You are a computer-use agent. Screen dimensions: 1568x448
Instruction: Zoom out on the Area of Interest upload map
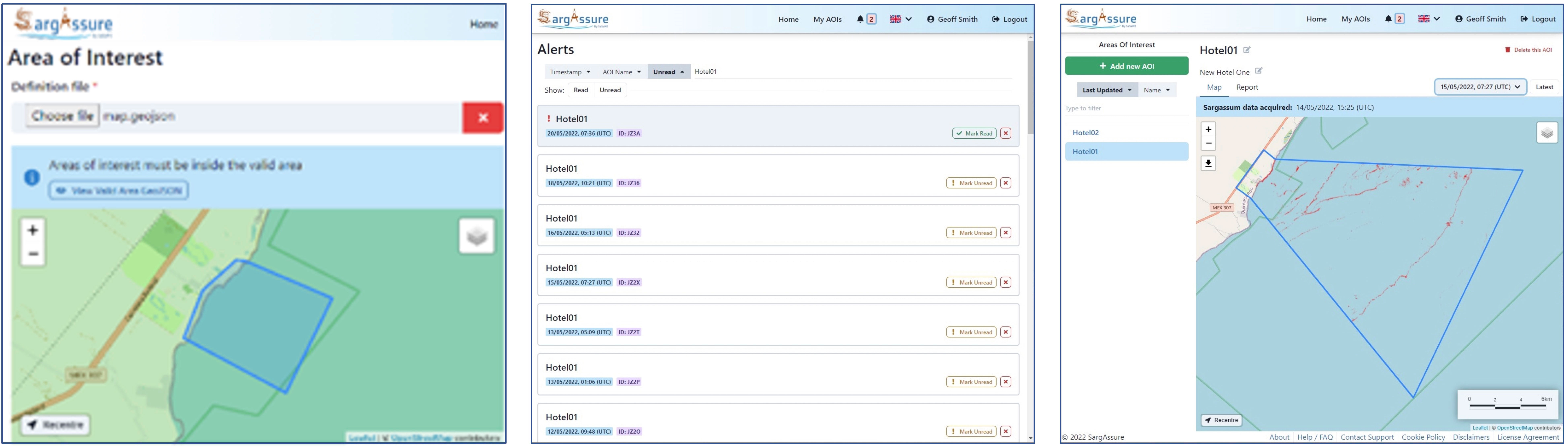(33, 254)
